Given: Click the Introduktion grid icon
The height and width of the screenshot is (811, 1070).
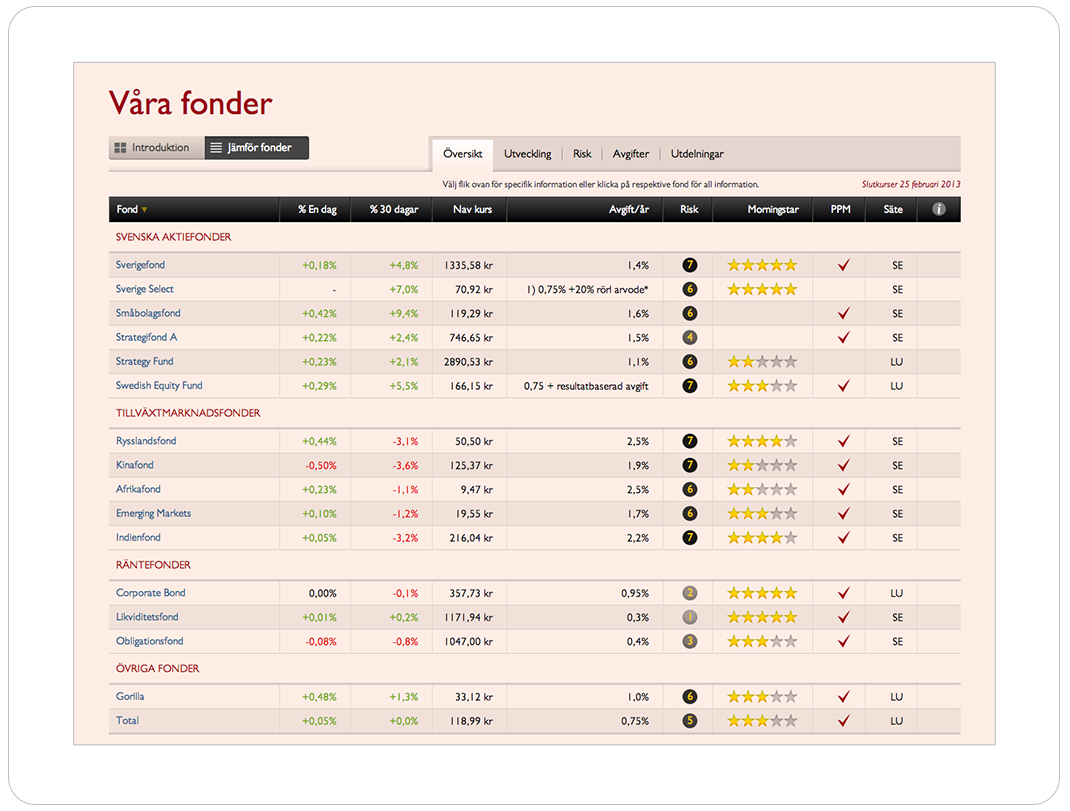Looking at the screenshot, I should pyautogui.click(x=121, y=147).
